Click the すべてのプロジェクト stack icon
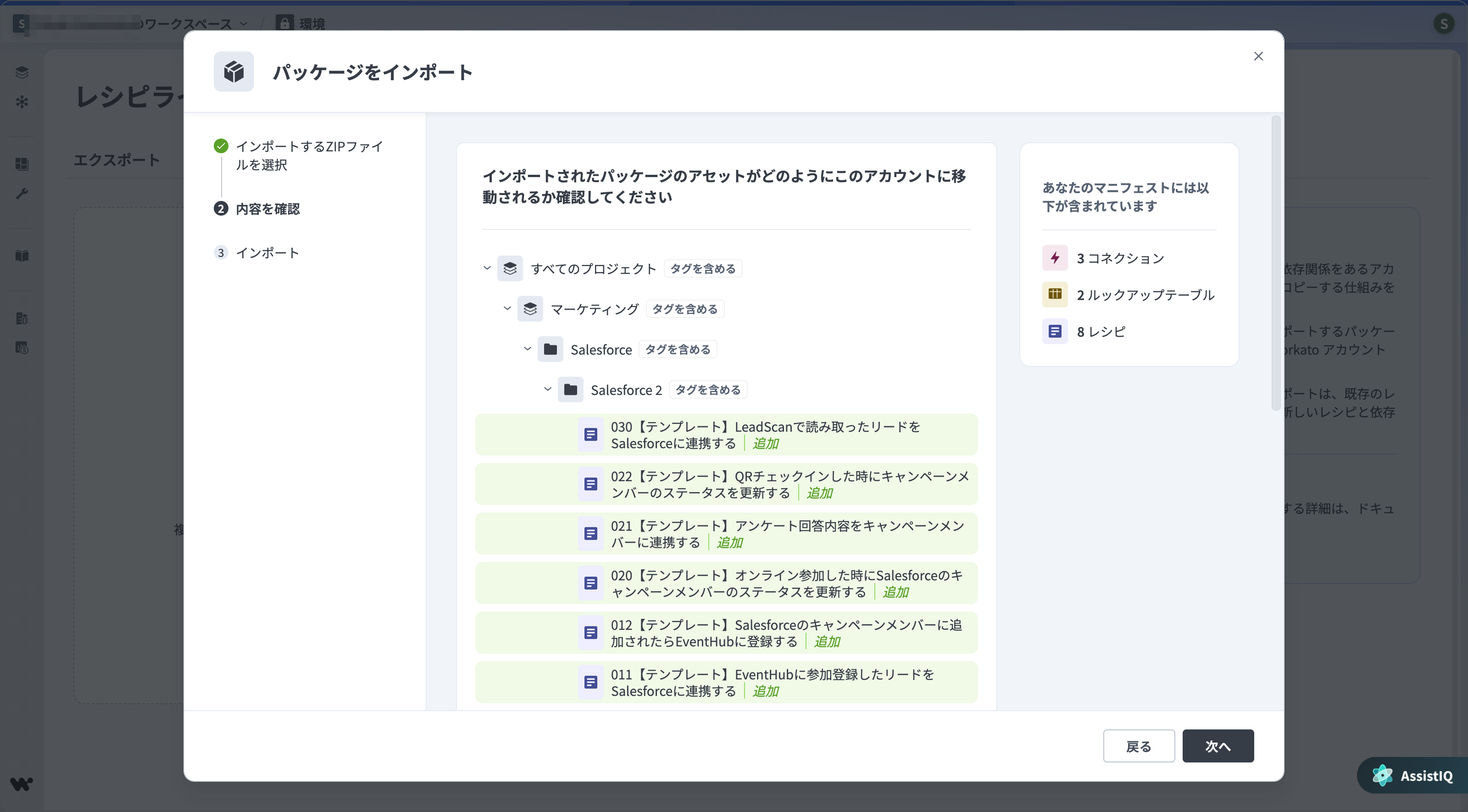1468x812 pixels. (510, 268)
